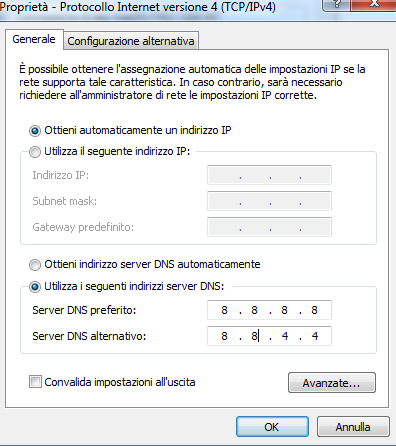Select Ottieni indirizzo server DNS automaticamente
Viewport: 396px width, 446px height.
point(35,265)
